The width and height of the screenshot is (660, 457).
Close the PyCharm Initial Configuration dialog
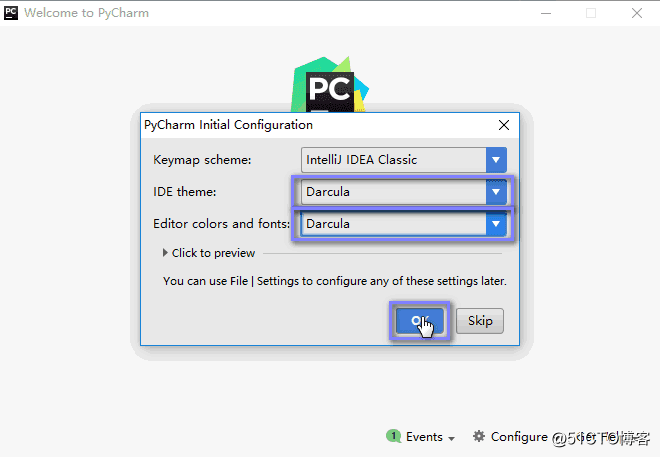(x=504, y=125)
